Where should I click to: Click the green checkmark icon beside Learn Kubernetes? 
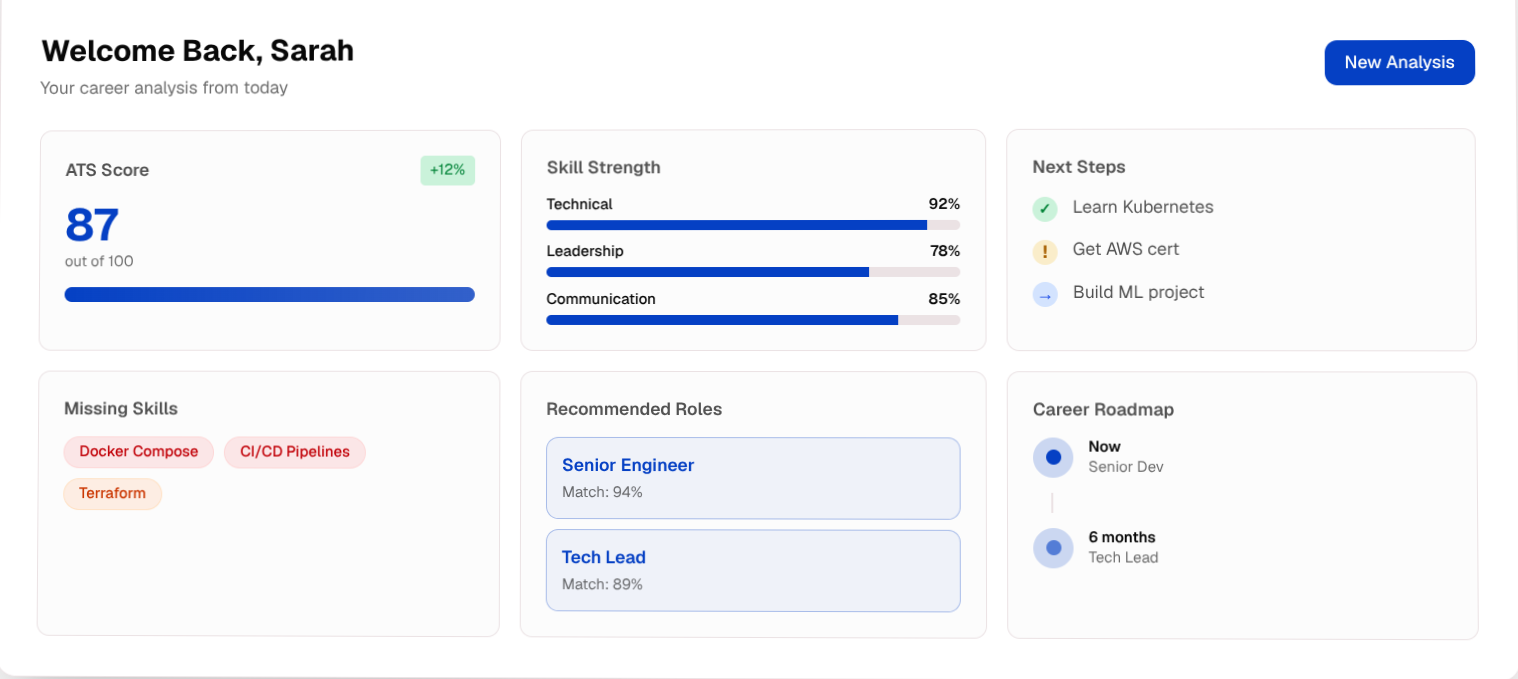1045,209
